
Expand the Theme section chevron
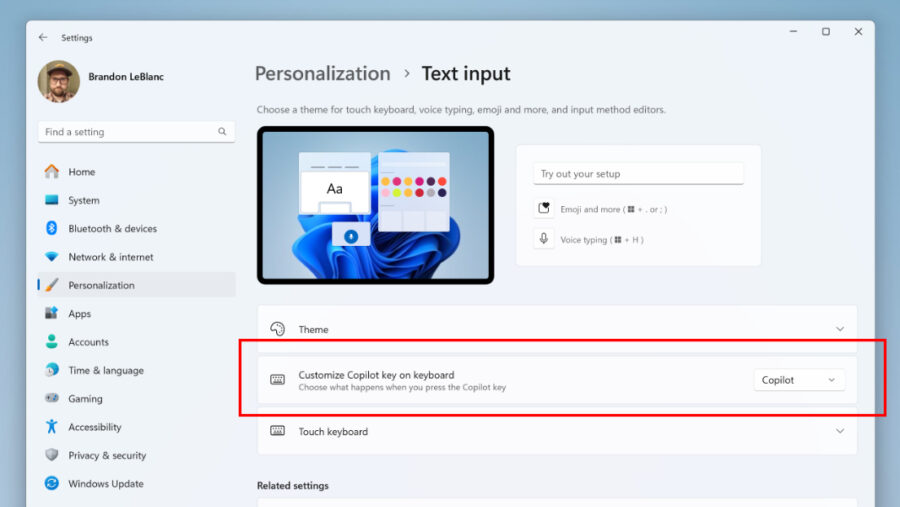(x=840, y=329)
